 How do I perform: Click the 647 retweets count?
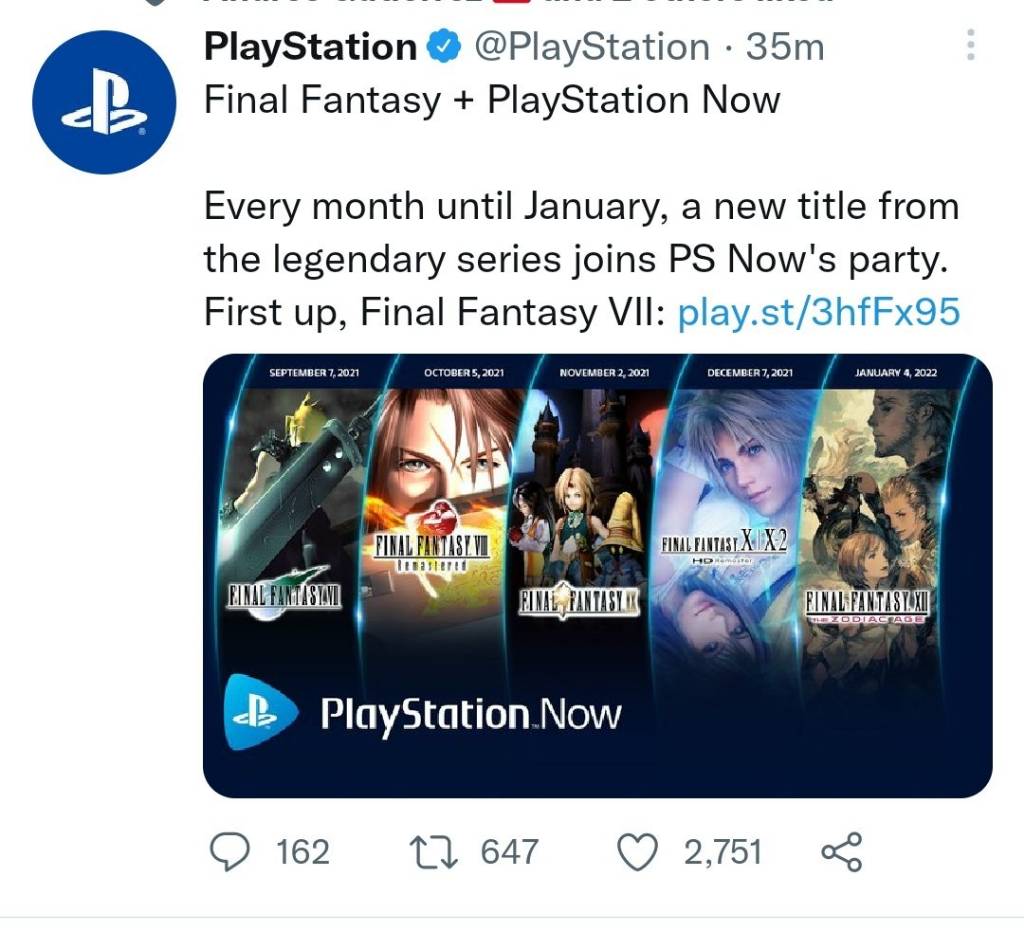(x=510, y=852)
